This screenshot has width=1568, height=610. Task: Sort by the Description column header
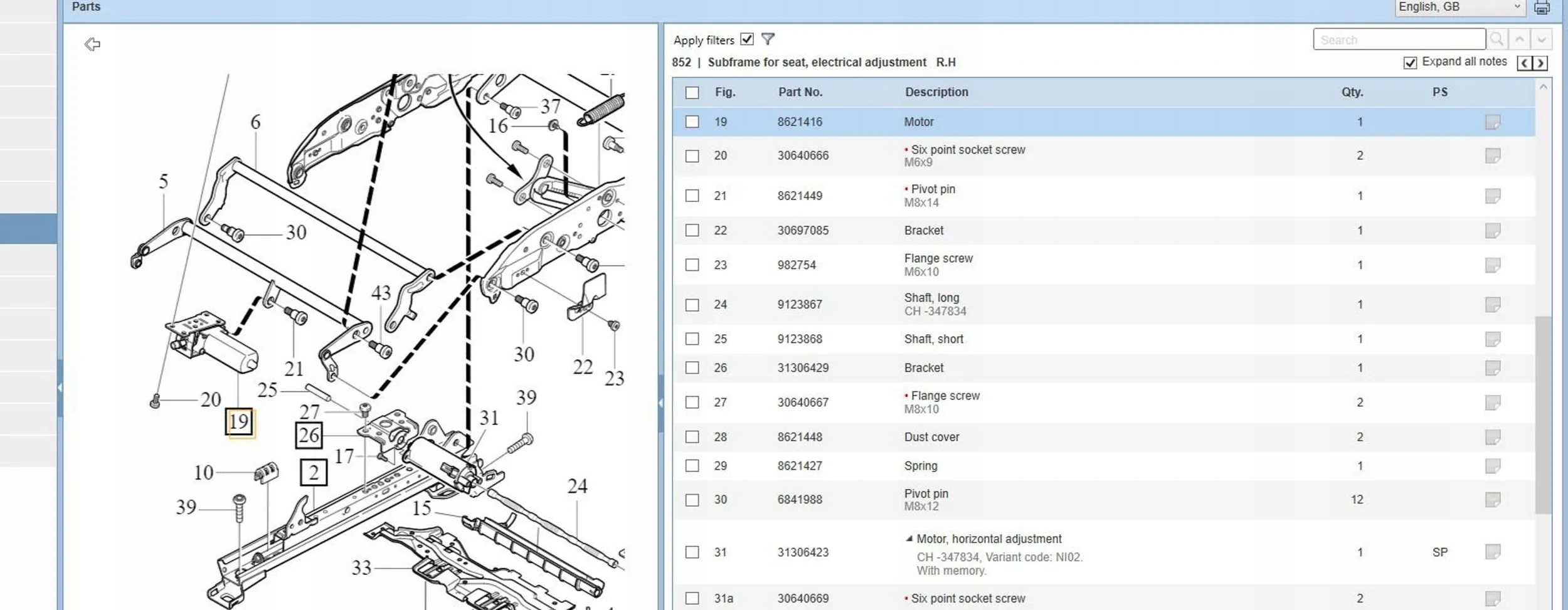(936, 92)
